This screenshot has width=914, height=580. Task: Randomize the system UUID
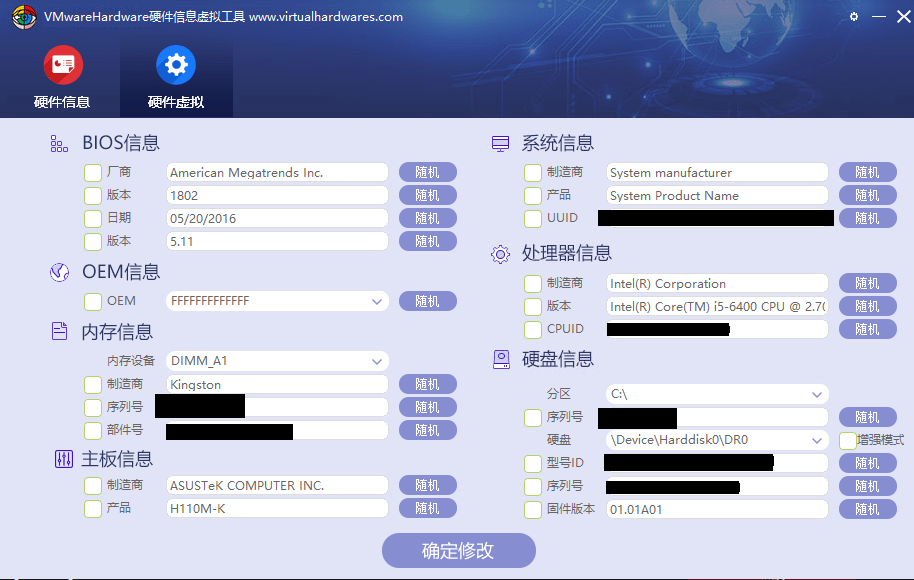(867, 219)
